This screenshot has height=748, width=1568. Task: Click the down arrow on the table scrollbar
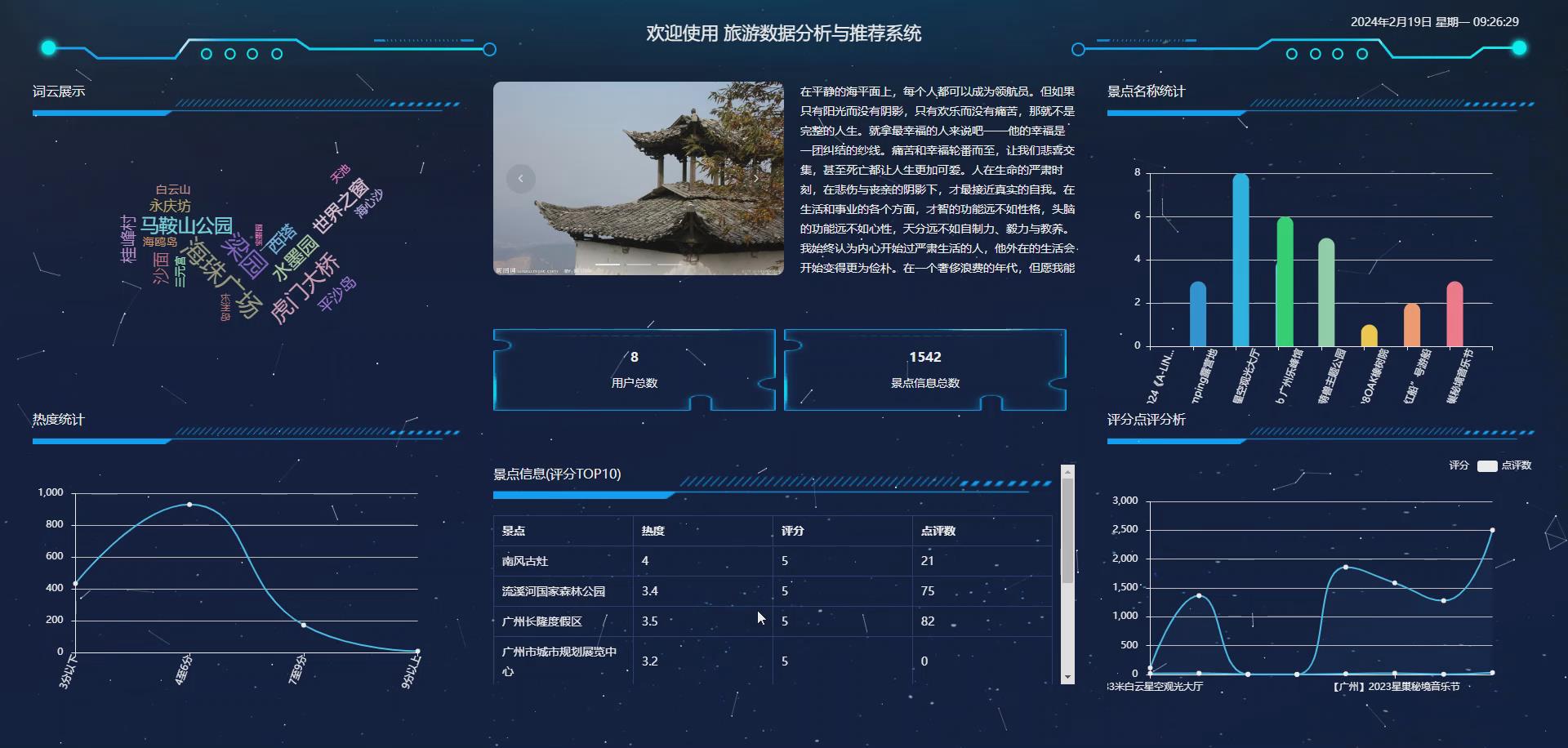click(x=1066, y=679)
